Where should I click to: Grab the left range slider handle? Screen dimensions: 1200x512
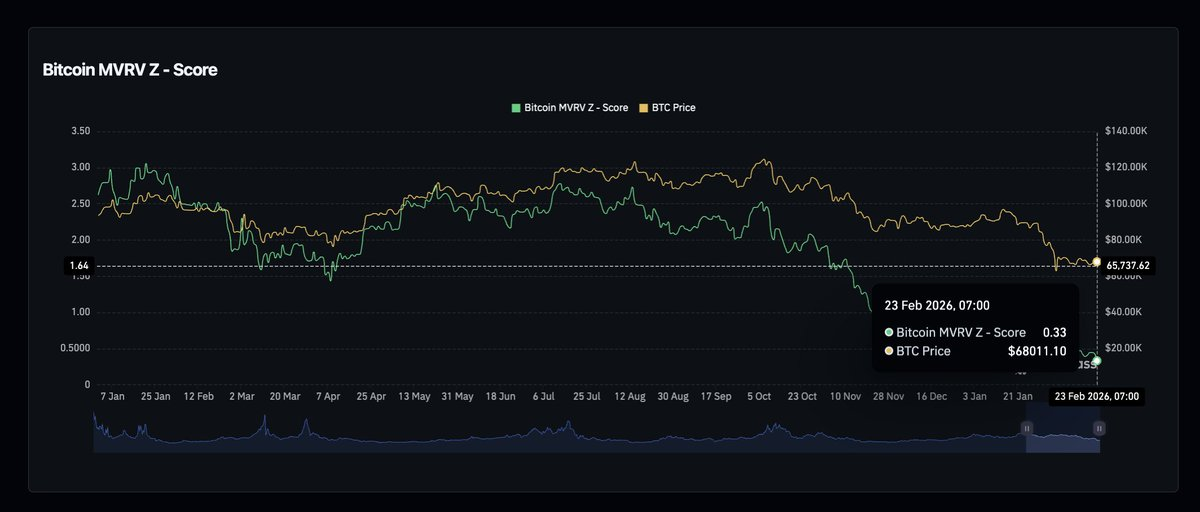pos(1026,428)
